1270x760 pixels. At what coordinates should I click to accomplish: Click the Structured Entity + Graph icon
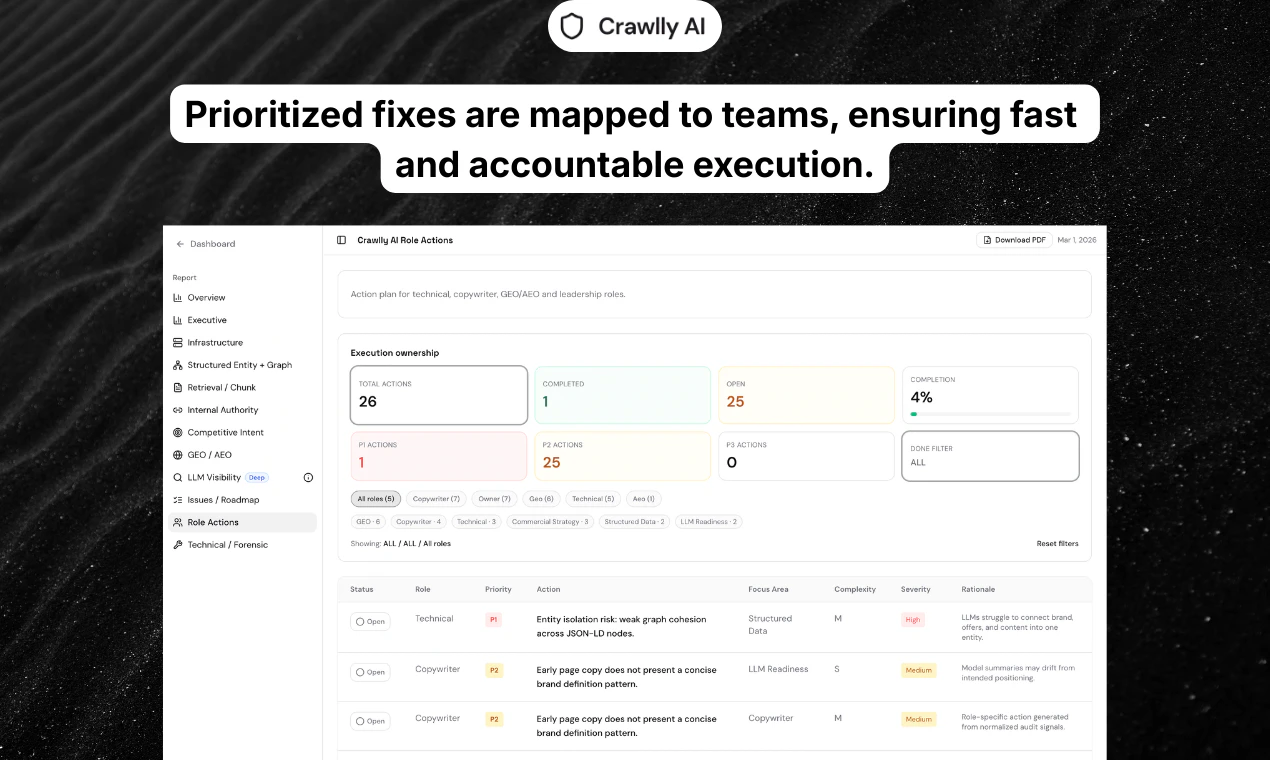[x=178, y=365]
